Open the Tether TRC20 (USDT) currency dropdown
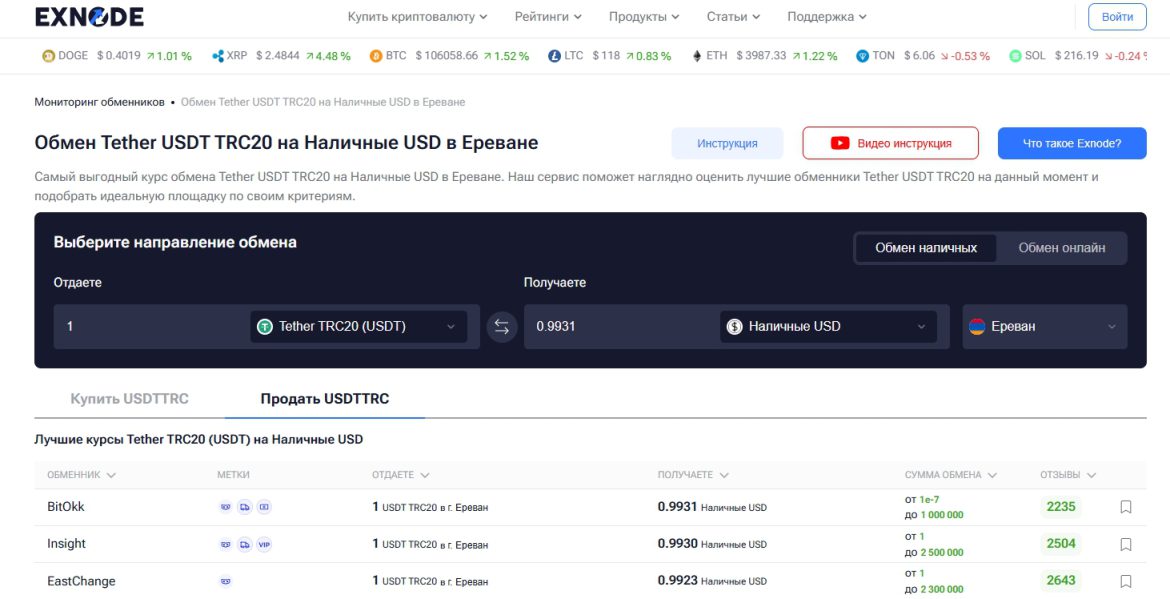The image size is (1170, 599). (358, 327)
